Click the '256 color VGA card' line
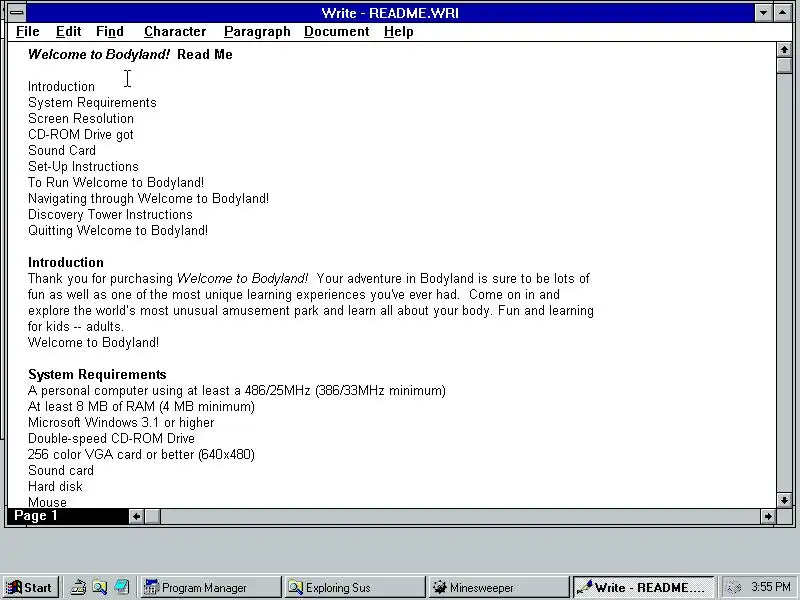The width and height of the screenshot is (800, 600). pos(141,455)
